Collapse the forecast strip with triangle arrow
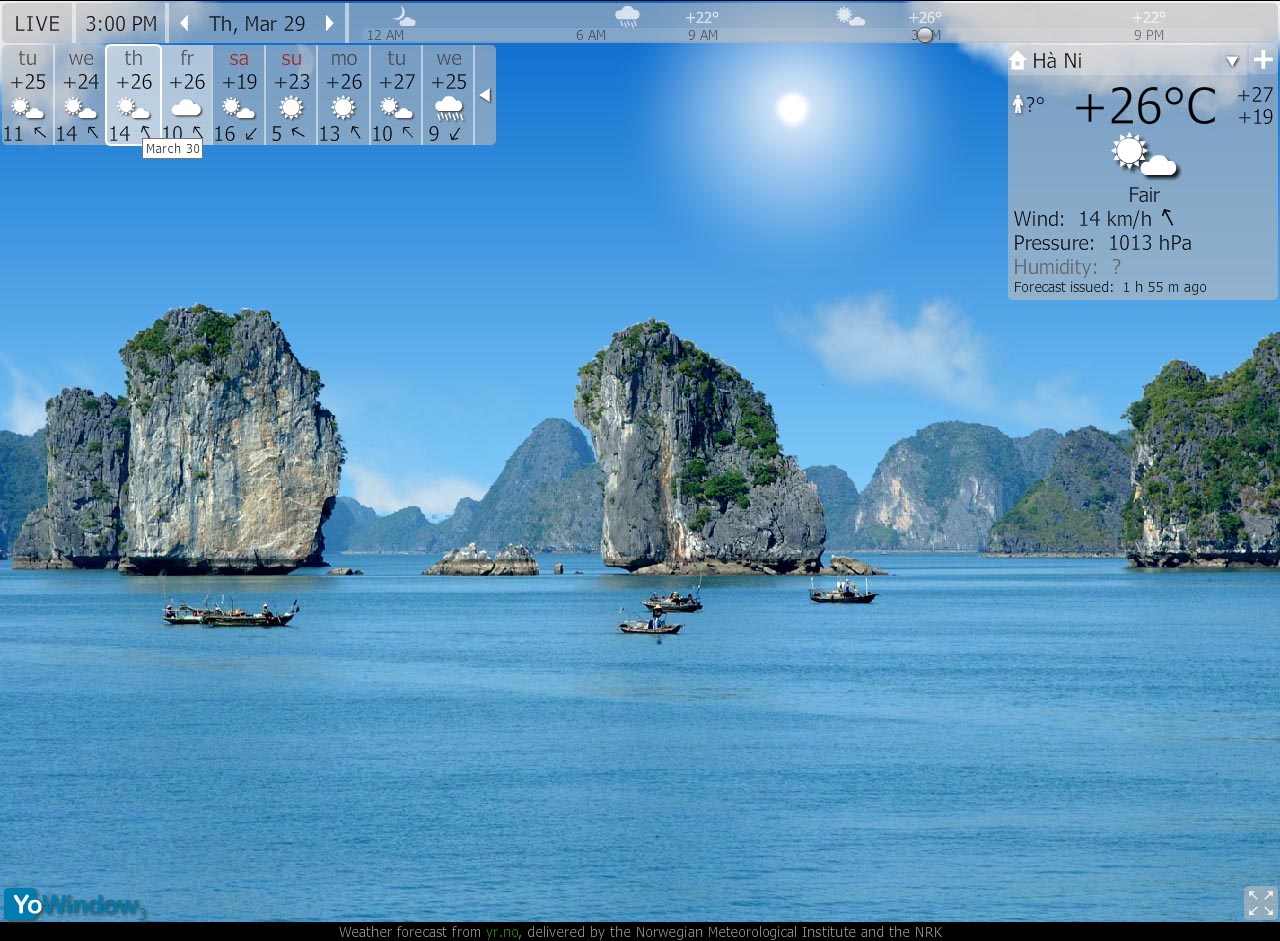1280x941 pixels. (485, 95)
